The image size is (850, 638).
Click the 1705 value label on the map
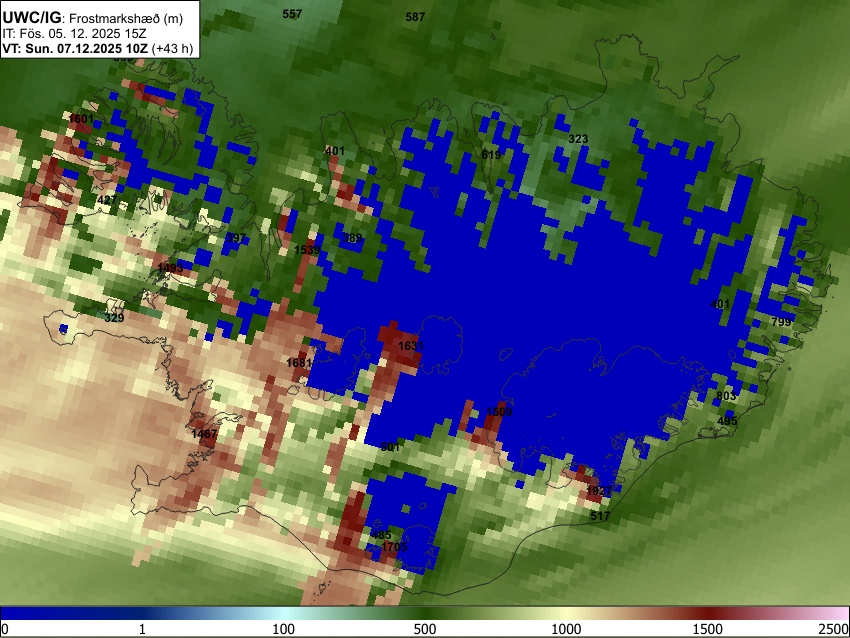point(394,546)
